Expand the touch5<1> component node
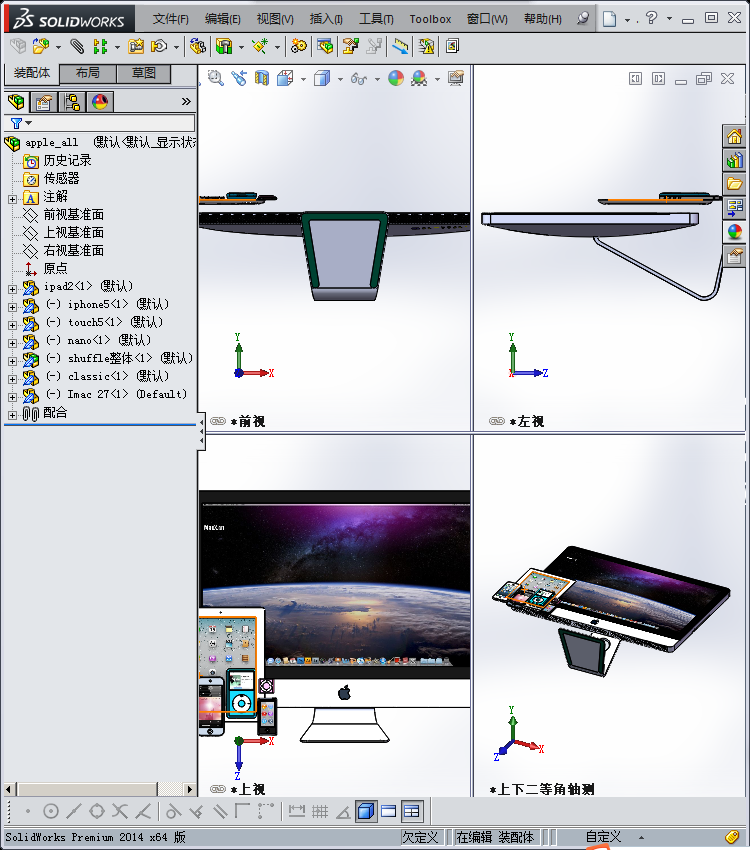 (x=12, y=325)
